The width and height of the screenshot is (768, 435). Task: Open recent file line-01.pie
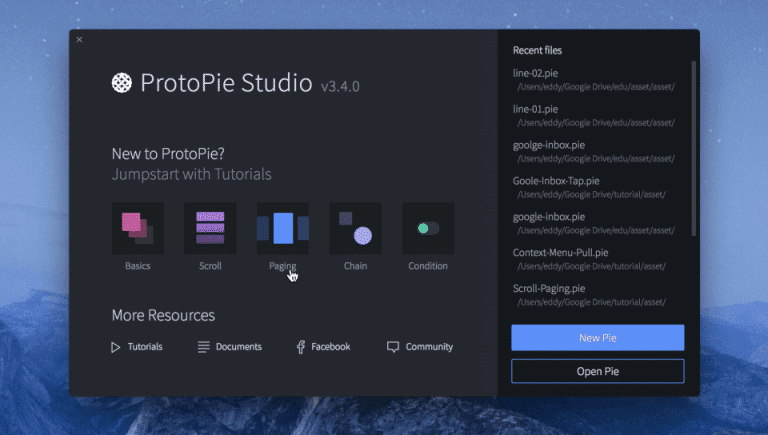coord(594,116)
